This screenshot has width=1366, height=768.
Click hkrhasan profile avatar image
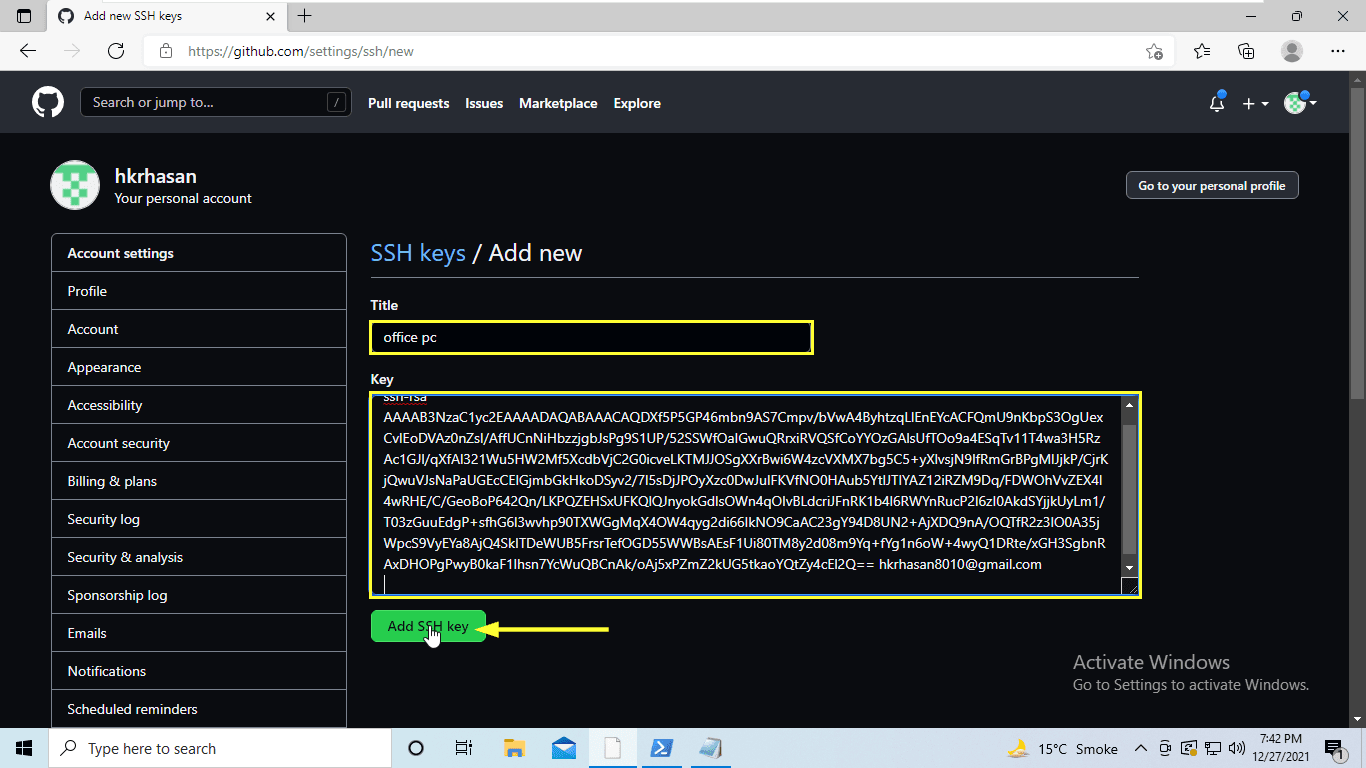(x=75, y=185)
